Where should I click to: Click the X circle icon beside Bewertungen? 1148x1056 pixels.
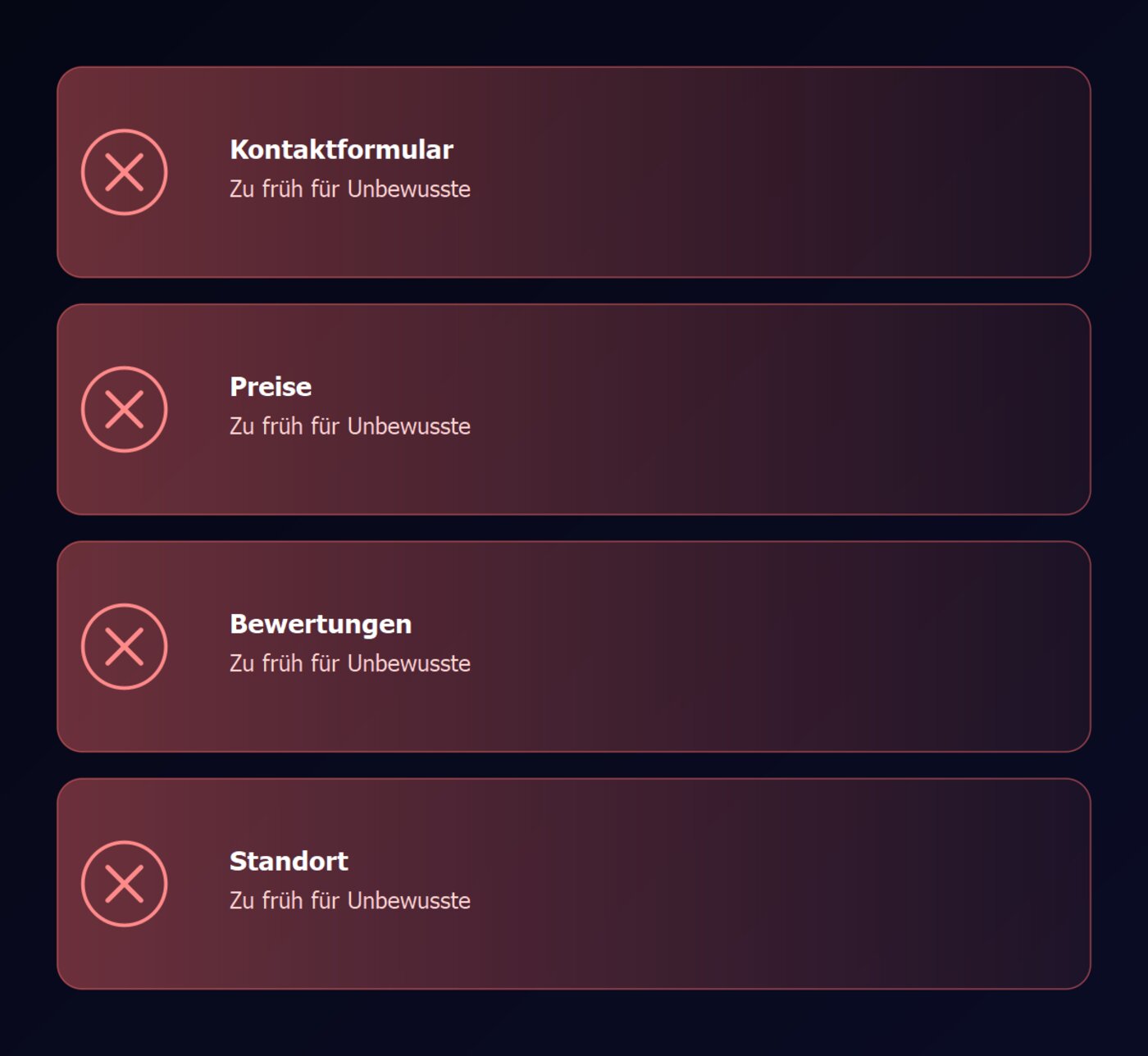point(125,646)
